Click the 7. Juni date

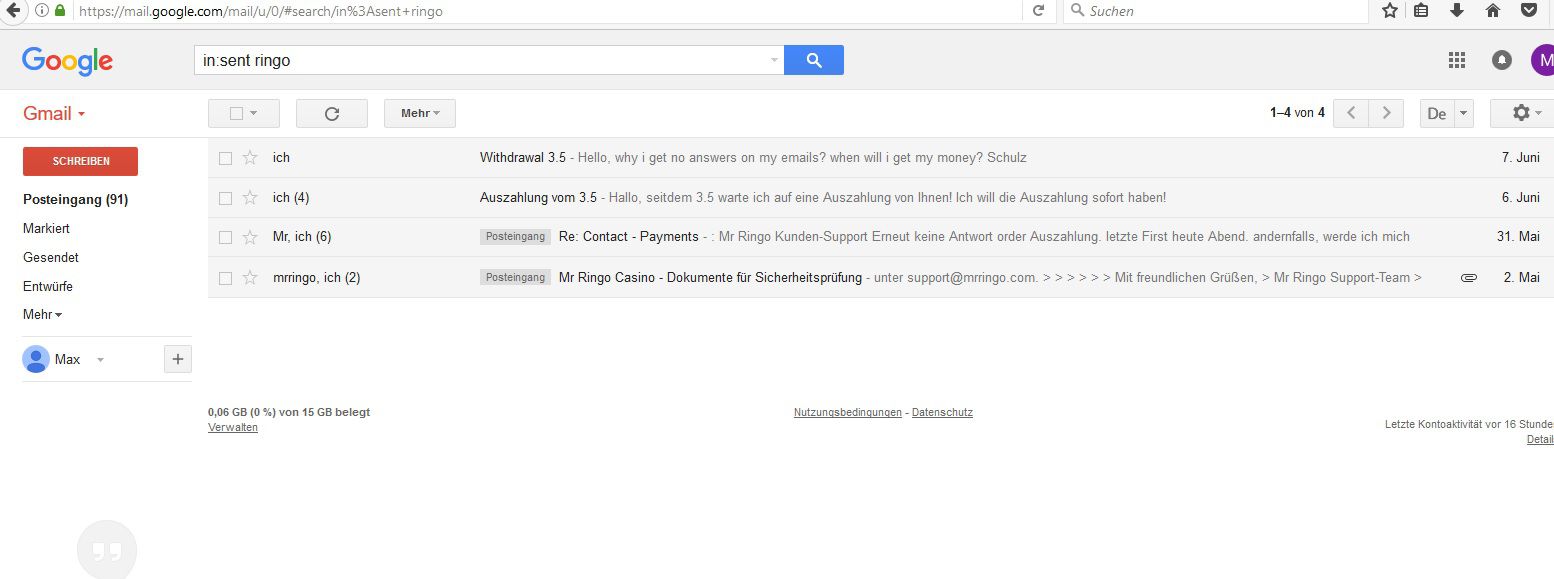(x=1520, y=157)
